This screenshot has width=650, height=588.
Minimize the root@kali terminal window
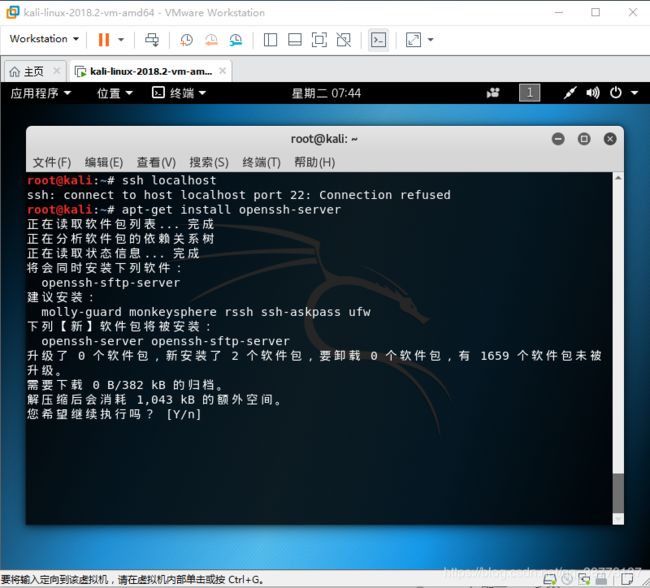558,139
